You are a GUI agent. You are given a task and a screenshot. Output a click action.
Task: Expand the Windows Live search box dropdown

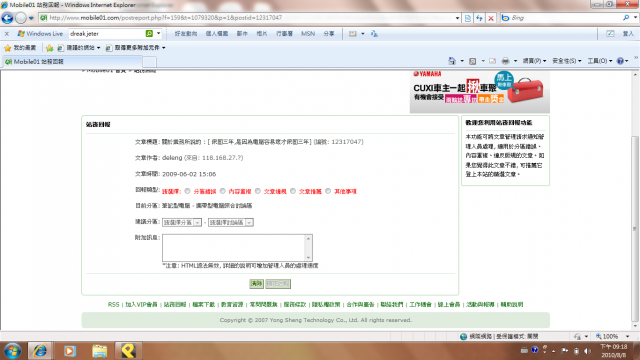point(158,33)
